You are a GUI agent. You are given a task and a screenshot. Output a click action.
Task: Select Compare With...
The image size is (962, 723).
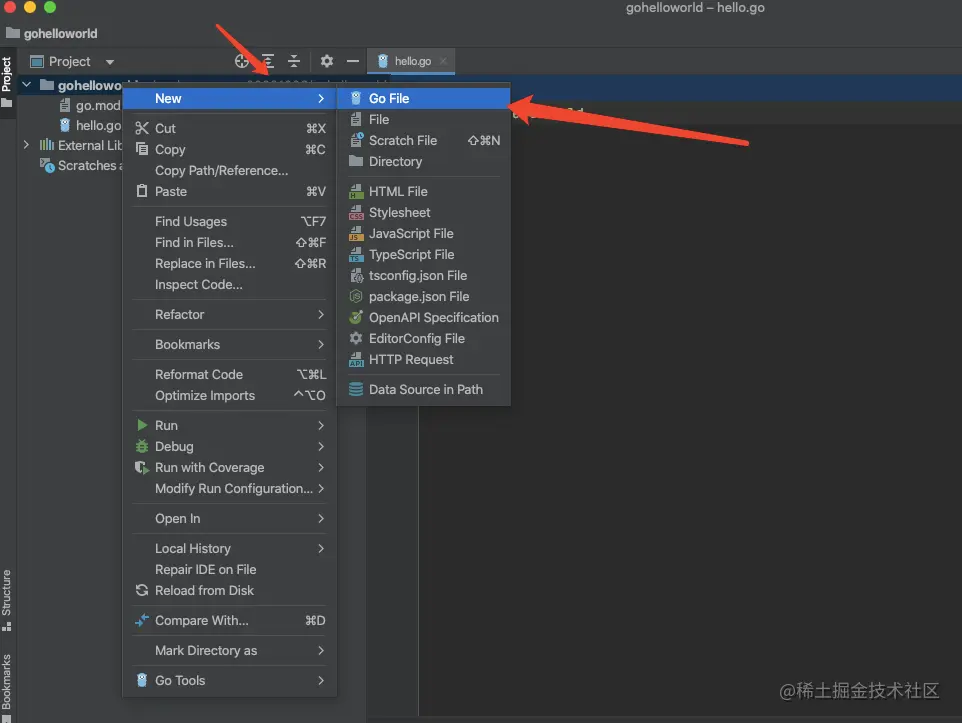pyautogui.click(x=230, y=621)
